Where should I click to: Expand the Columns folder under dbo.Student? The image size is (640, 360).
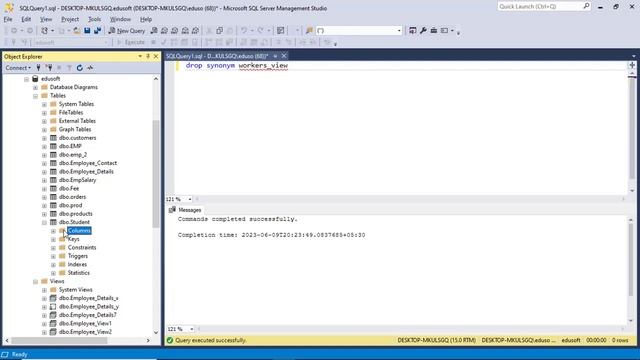(x=53, y=231)
